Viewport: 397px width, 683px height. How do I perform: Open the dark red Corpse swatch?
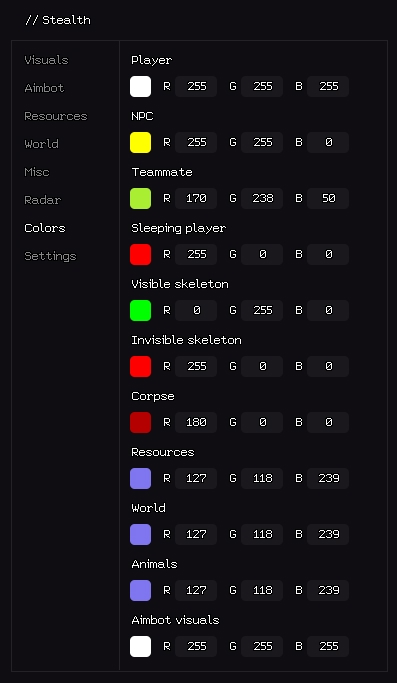140,423
